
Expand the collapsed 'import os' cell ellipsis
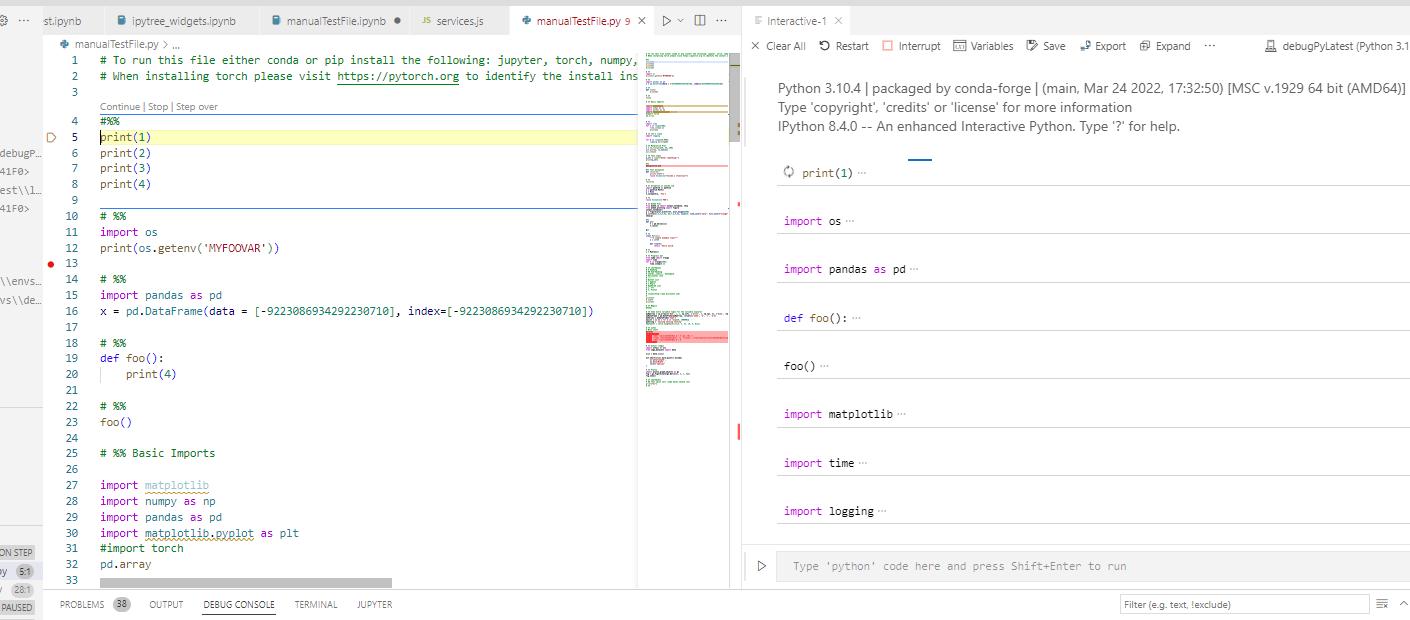(x=851, y=222)
